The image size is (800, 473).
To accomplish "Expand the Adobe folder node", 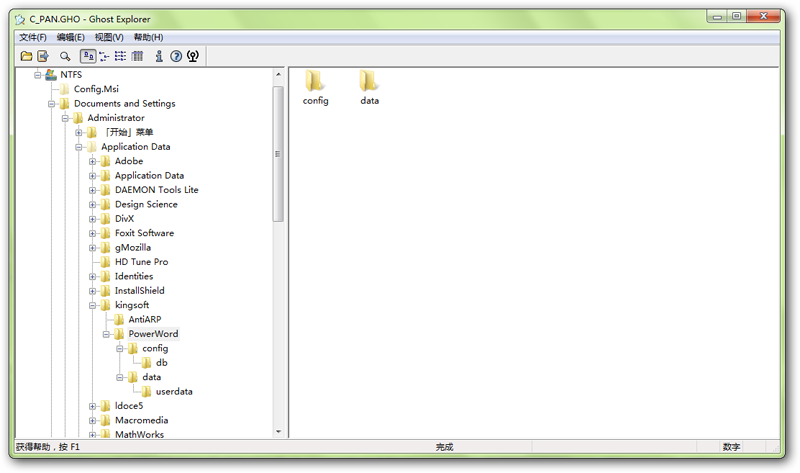I will tap(92, 162).
